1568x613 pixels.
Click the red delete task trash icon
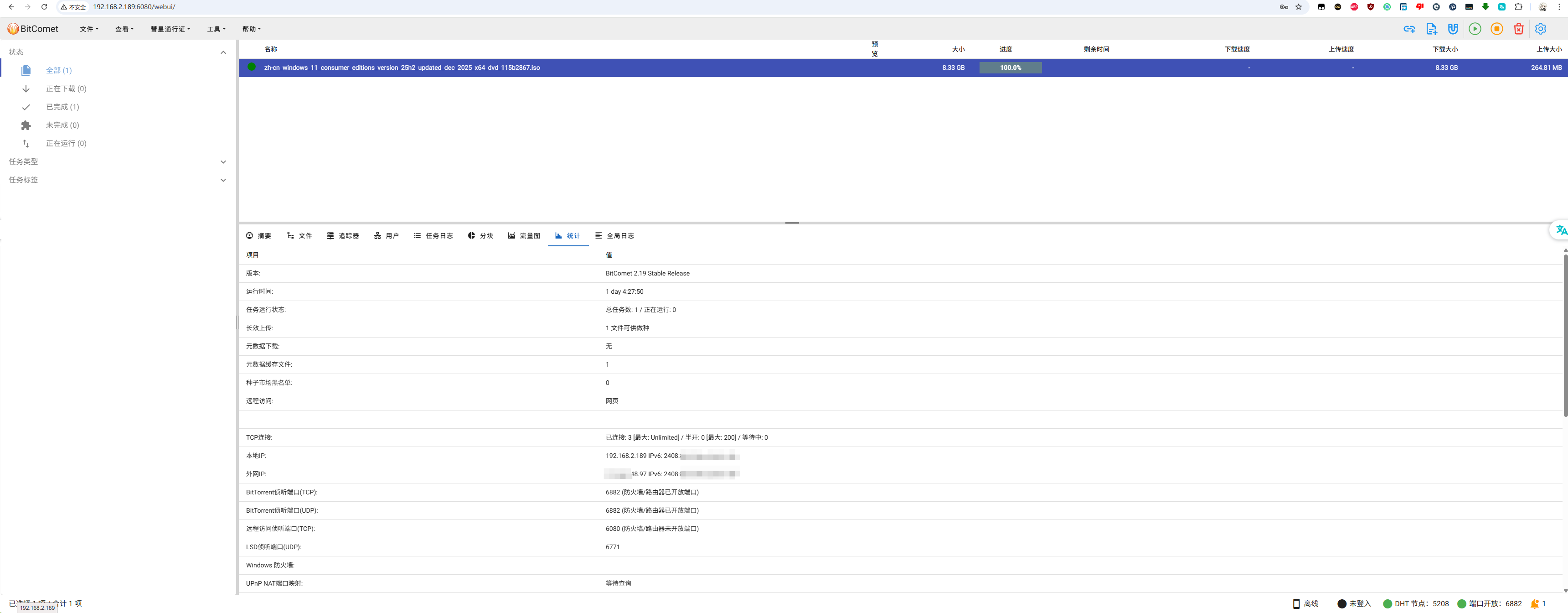(x=1519, y=29)
